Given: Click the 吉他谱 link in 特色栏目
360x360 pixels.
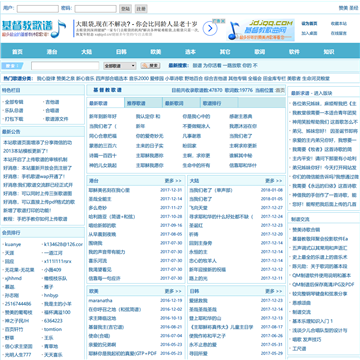Looking at the screenshot, I should click(52, 102).
